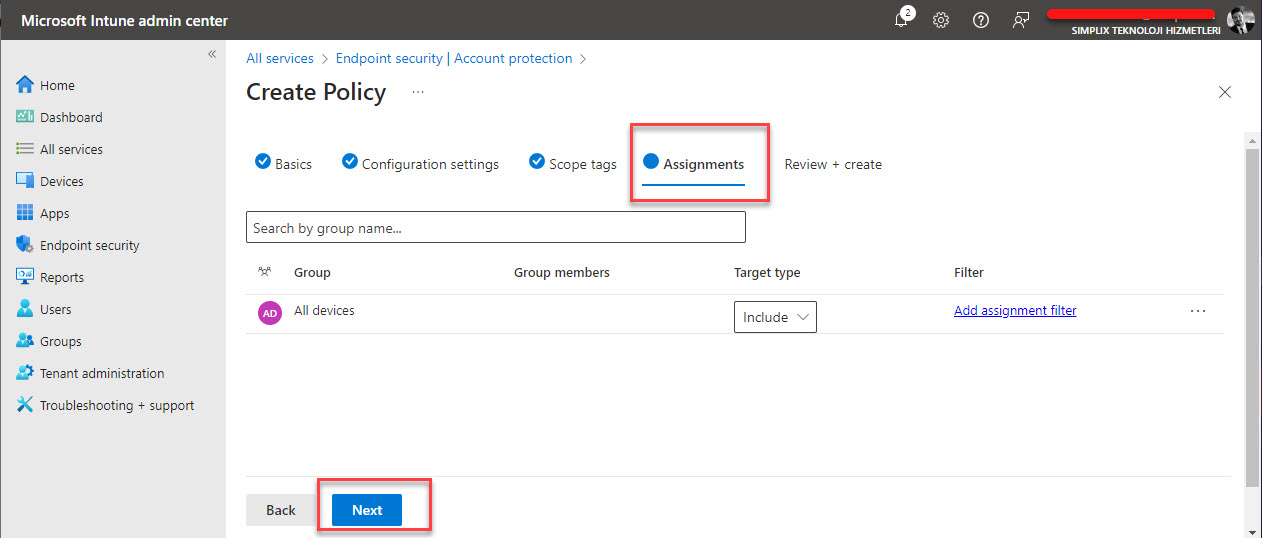The image size is (1262, 538).
Task: Click the Home icon in sidebar
Action: pos(25,85)
